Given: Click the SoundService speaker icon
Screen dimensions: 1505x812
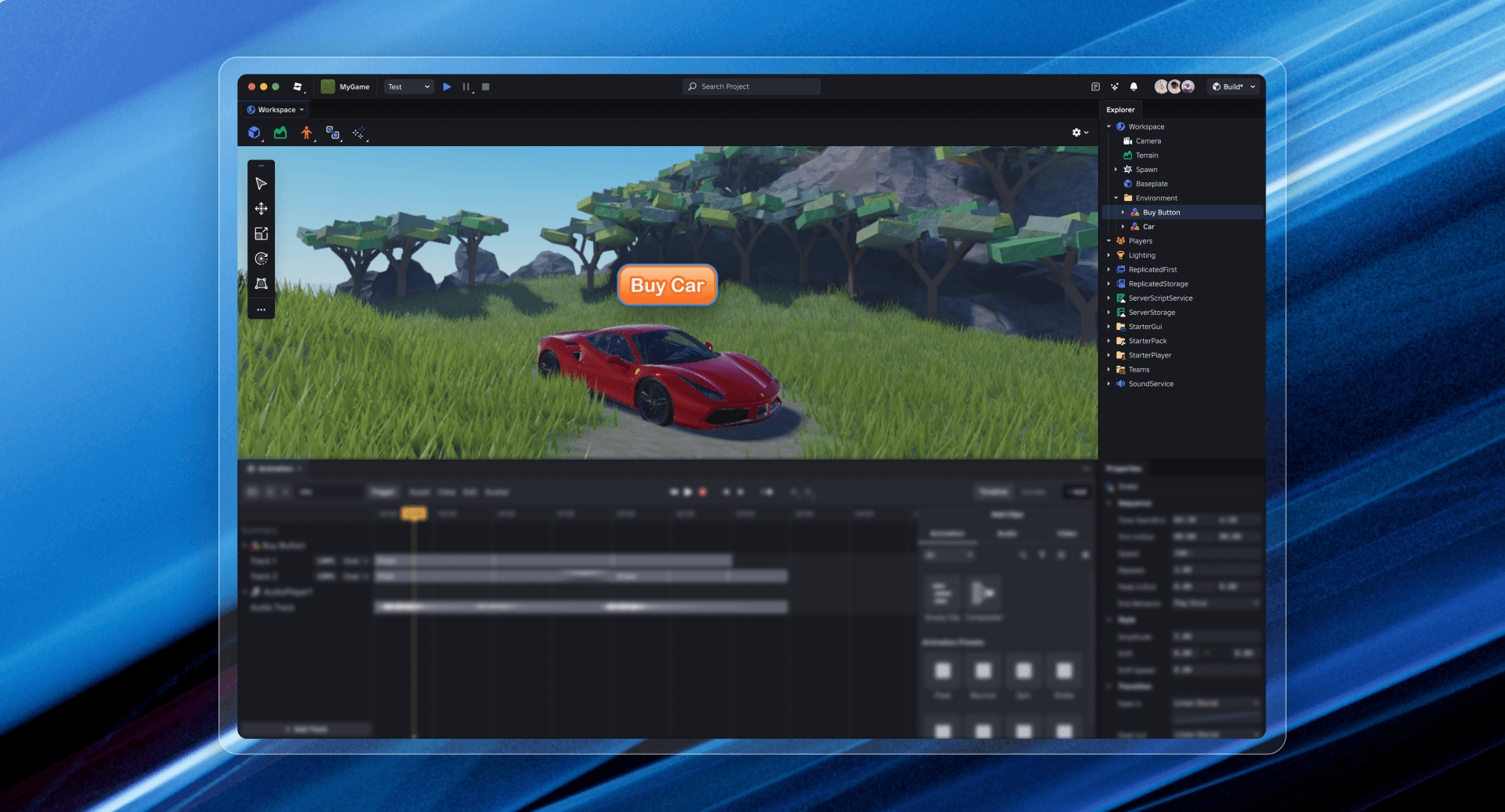Looking at the screenshot, I should (1121, 384).
